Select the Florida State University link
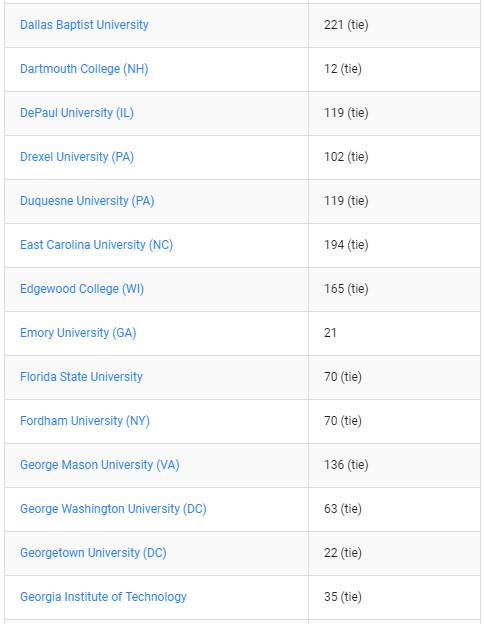The width and height of the screenshot is (485, 624). 81,376
